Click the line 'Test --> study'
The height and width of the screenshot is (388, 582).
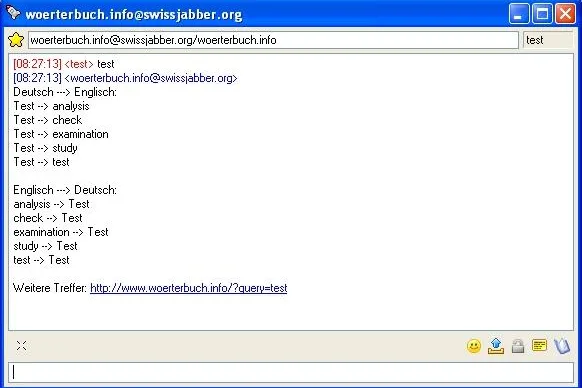pos(45,148)
